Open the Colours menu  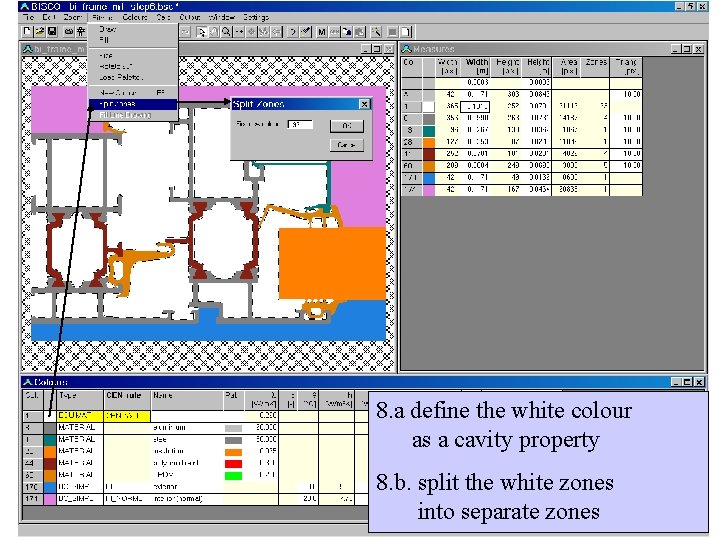coord(135,17)
